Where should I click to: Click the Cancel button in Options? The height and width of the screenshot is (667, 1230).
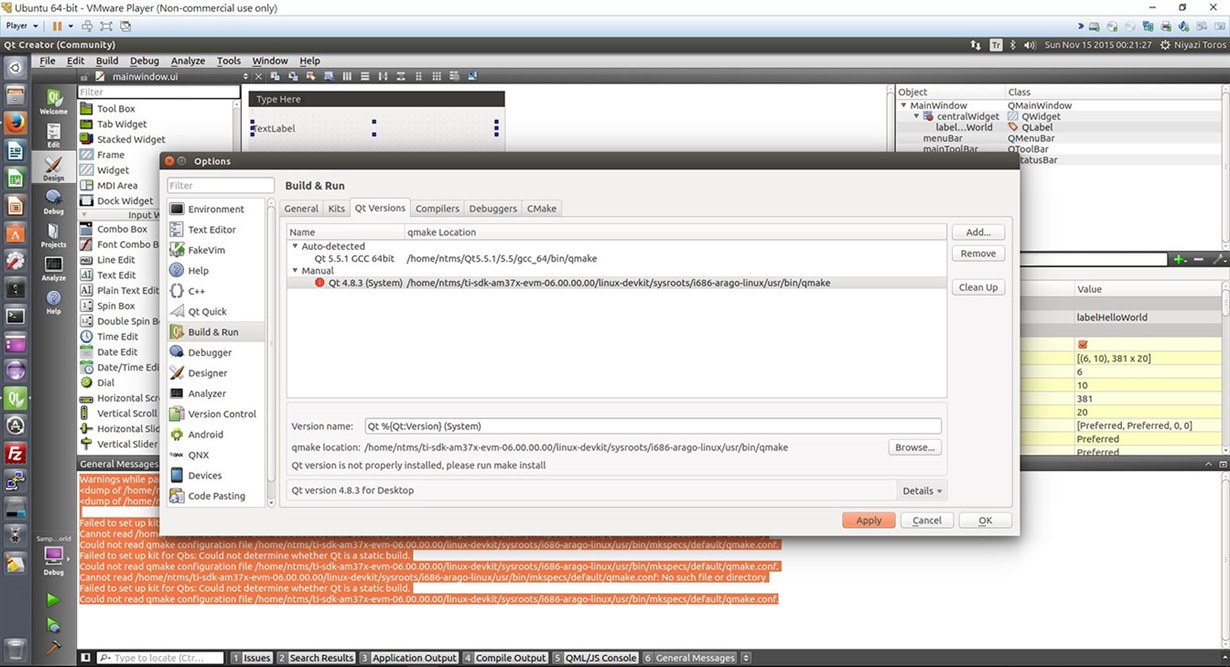[927, 520]
